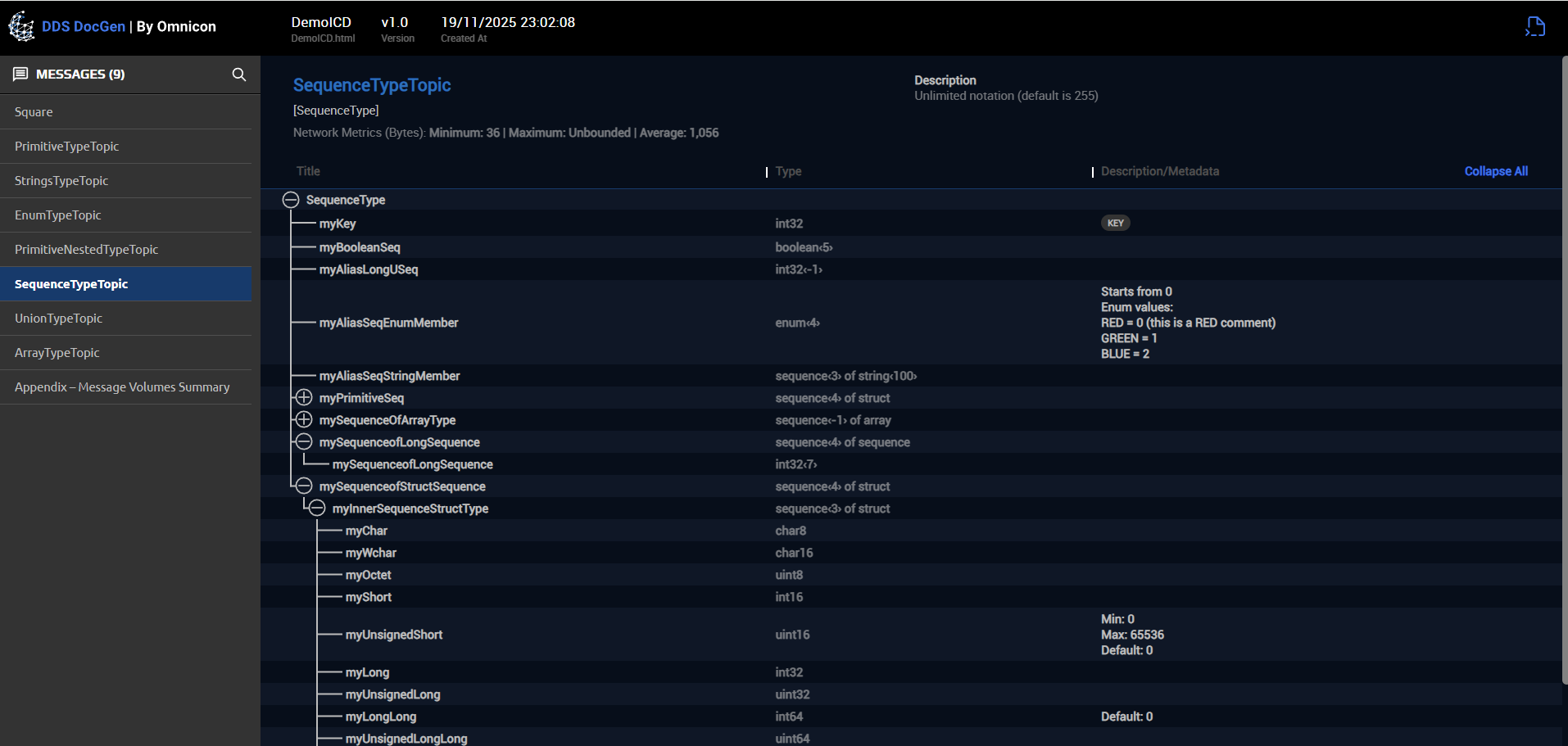This screenshot has height=746, width=1568.
Task: Click the Messages list icon in sidebar header
Action: pyautogui.click(x=20, y=75)
